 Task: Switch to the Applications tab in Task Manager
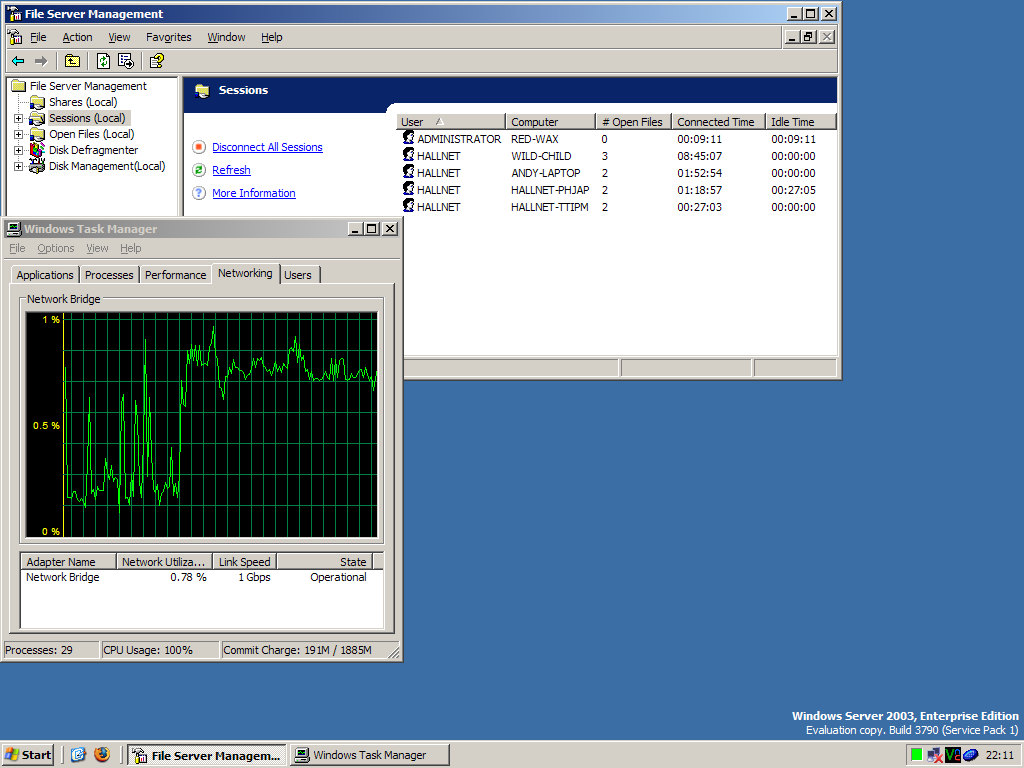pos(45,275)
